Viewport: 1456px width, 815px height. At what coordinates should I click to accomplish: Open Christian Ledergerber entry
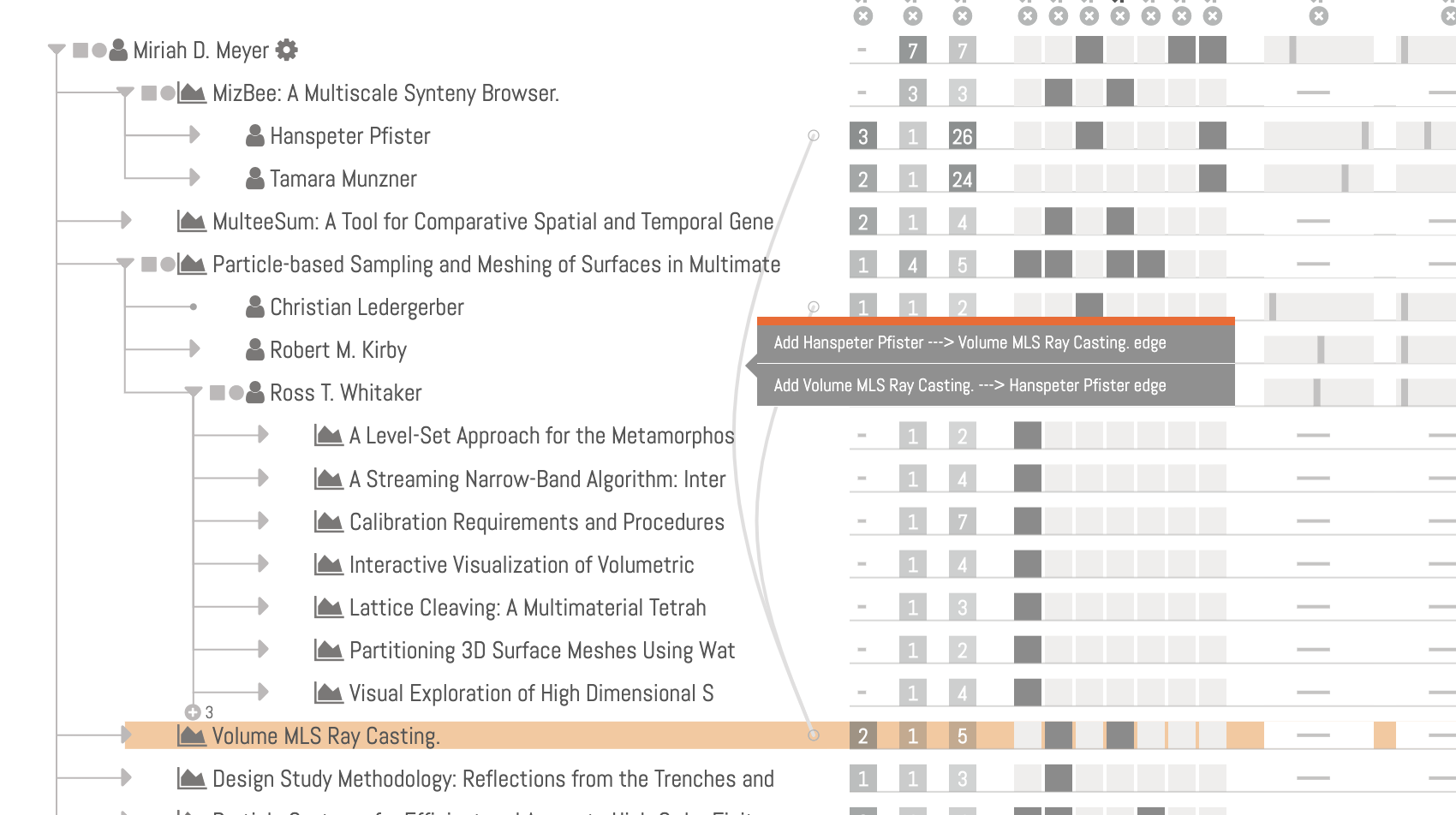pos(367,307)
